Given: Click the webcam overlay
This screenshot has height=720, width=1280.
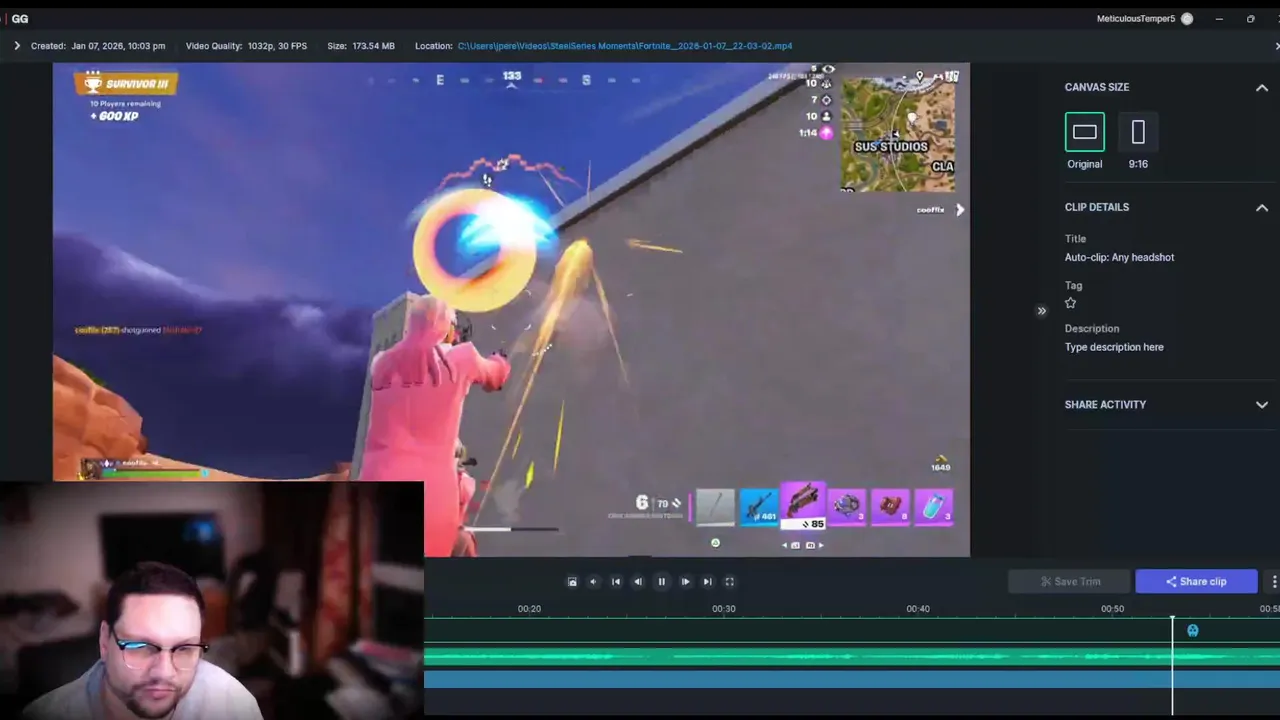Looking at the screenshot, I should [212, 600].
